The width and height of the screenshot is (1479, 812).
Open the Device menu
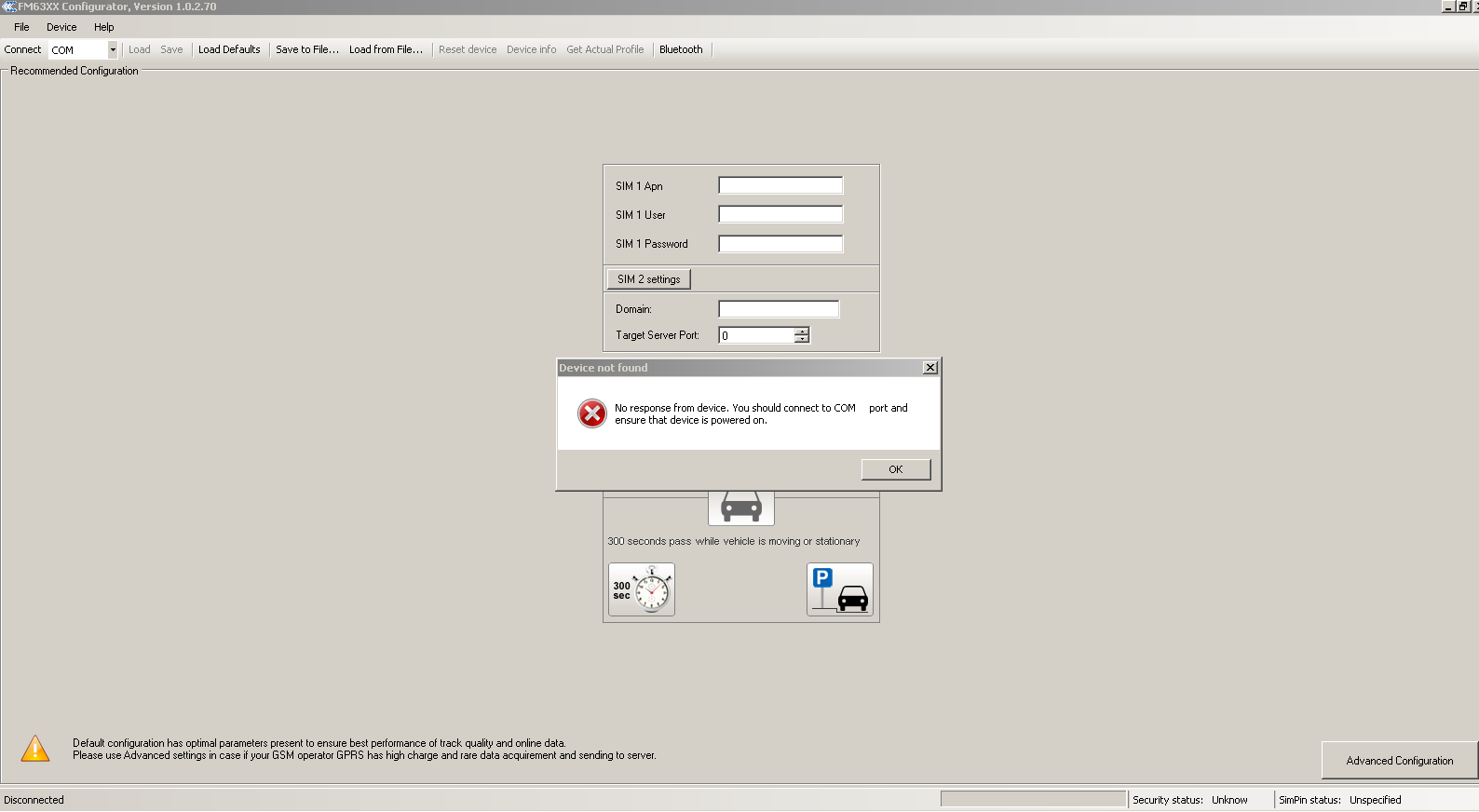pos(61,27)
